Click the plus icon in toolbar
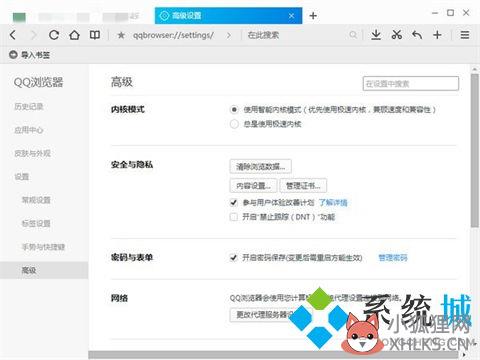Screen dimensions: 480x360 (x=437, y=35)
